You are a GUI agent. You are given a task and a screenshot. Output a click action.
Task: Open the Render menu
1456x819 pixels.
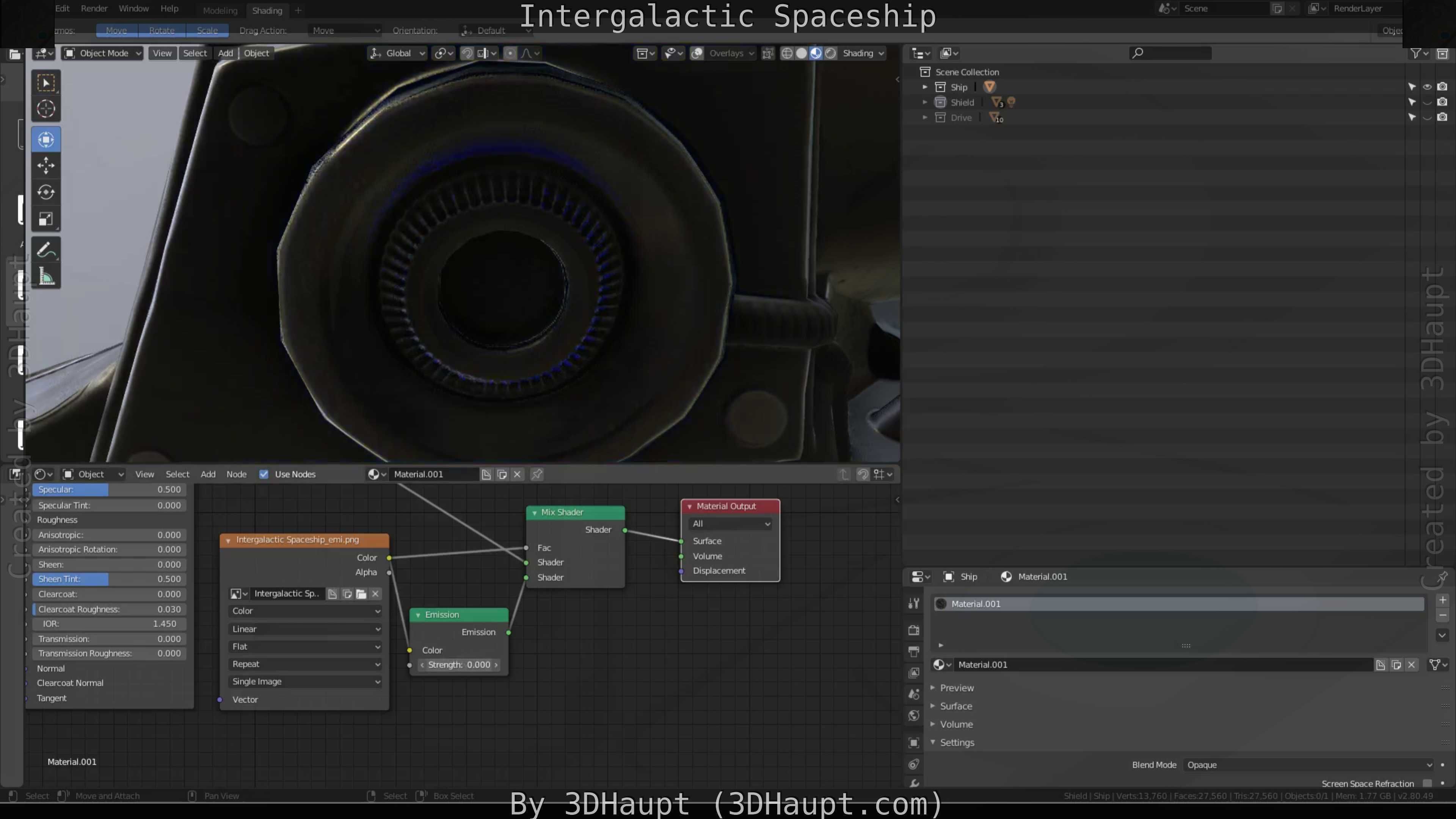tap(94, 8)
